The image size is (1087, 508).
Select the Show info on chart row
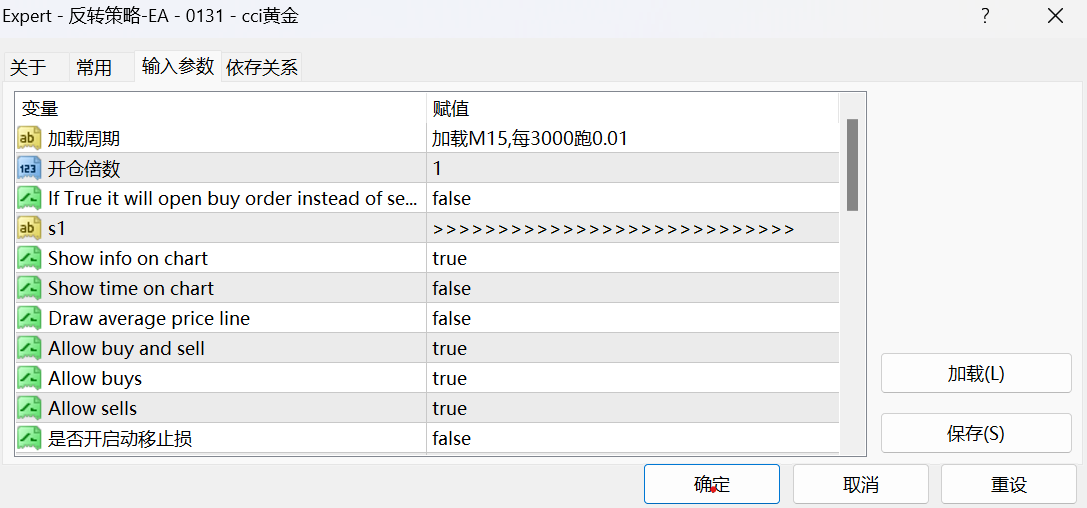click(427, 259)
